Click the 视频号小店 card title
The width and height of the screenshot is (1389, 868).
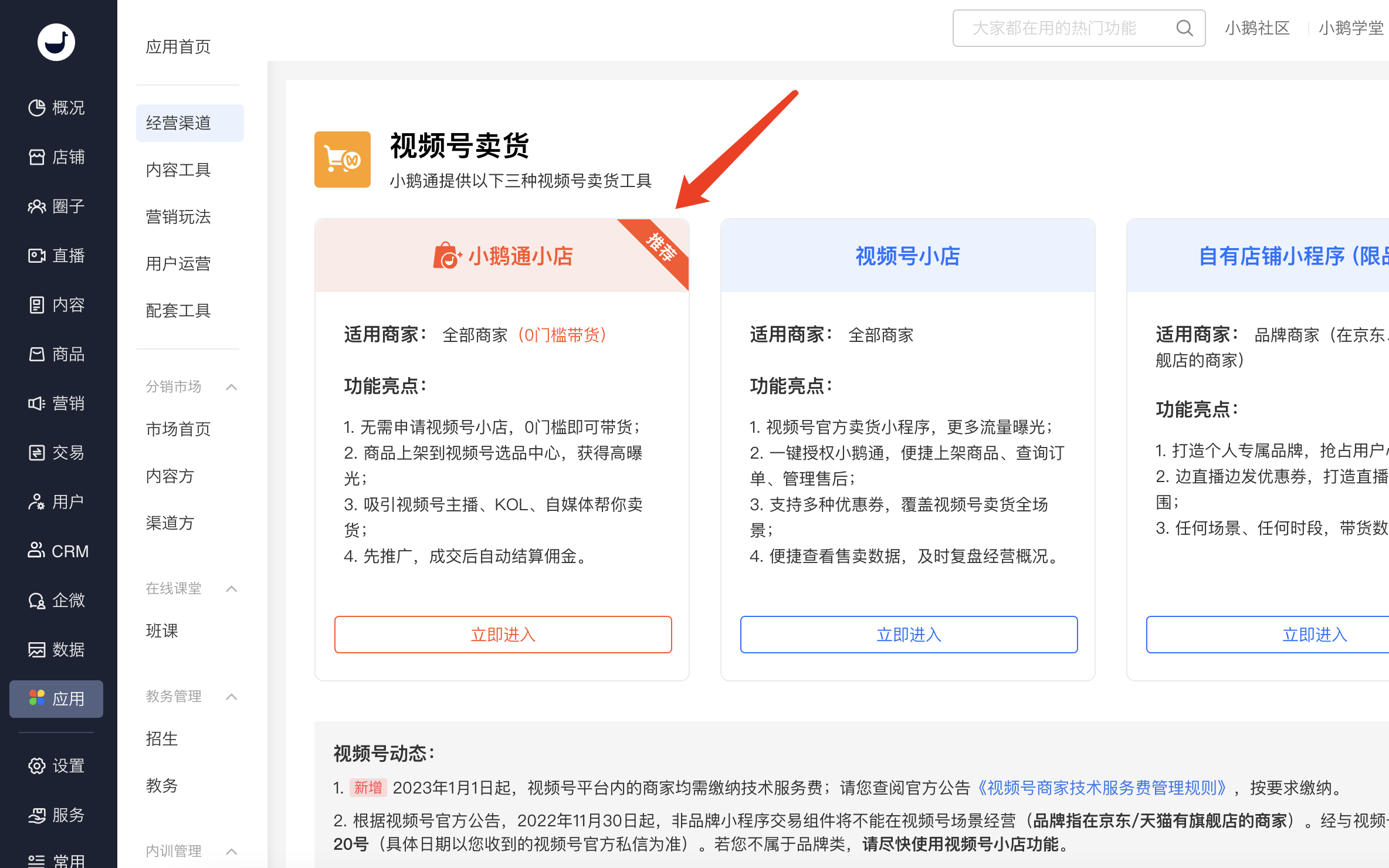(908, 256)
